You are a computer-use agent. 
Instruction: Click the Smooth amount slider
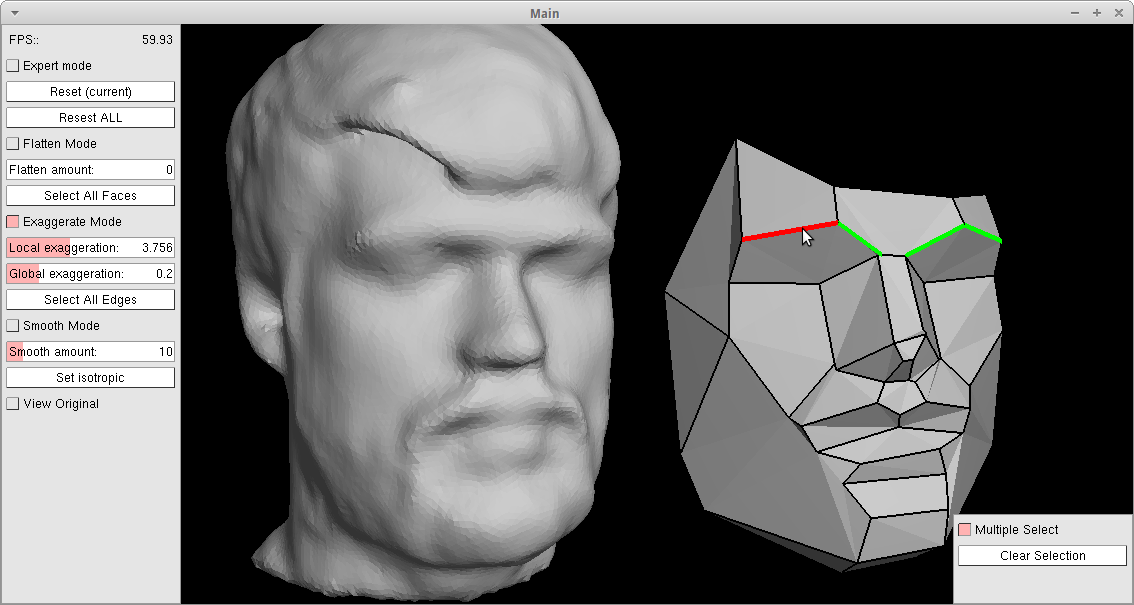coord(91,352)
